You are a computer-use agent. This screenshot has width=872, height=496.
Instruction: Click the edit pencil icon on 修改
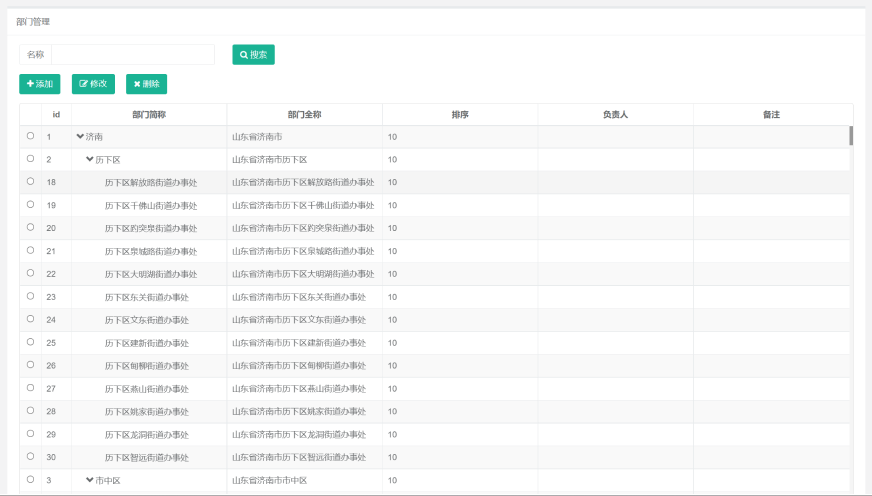84,84
